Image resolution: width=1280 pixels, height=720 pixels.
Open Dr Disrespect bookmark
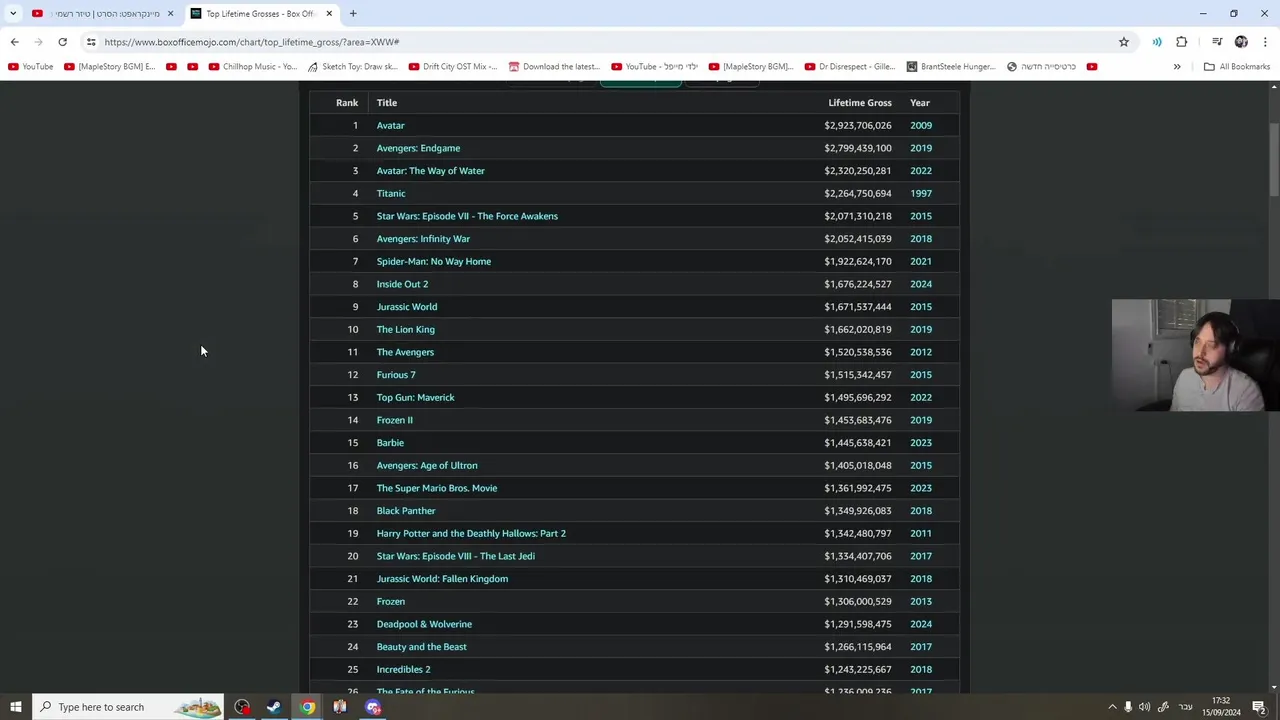point(850,67)
